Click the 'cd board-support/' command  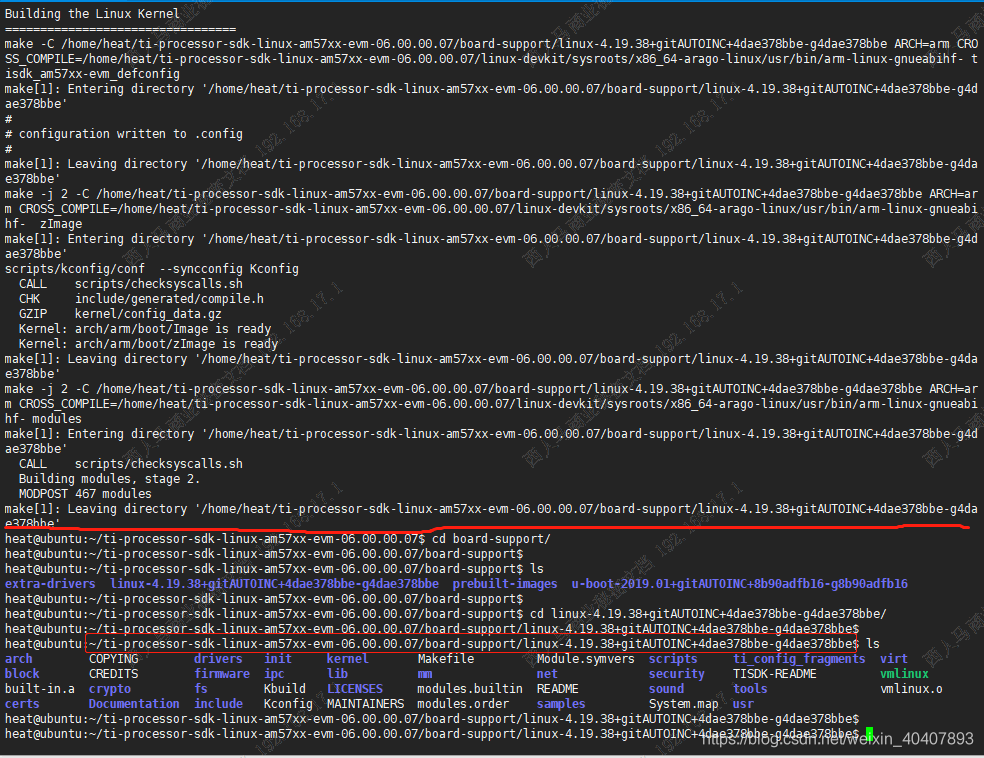click(491, 539)
